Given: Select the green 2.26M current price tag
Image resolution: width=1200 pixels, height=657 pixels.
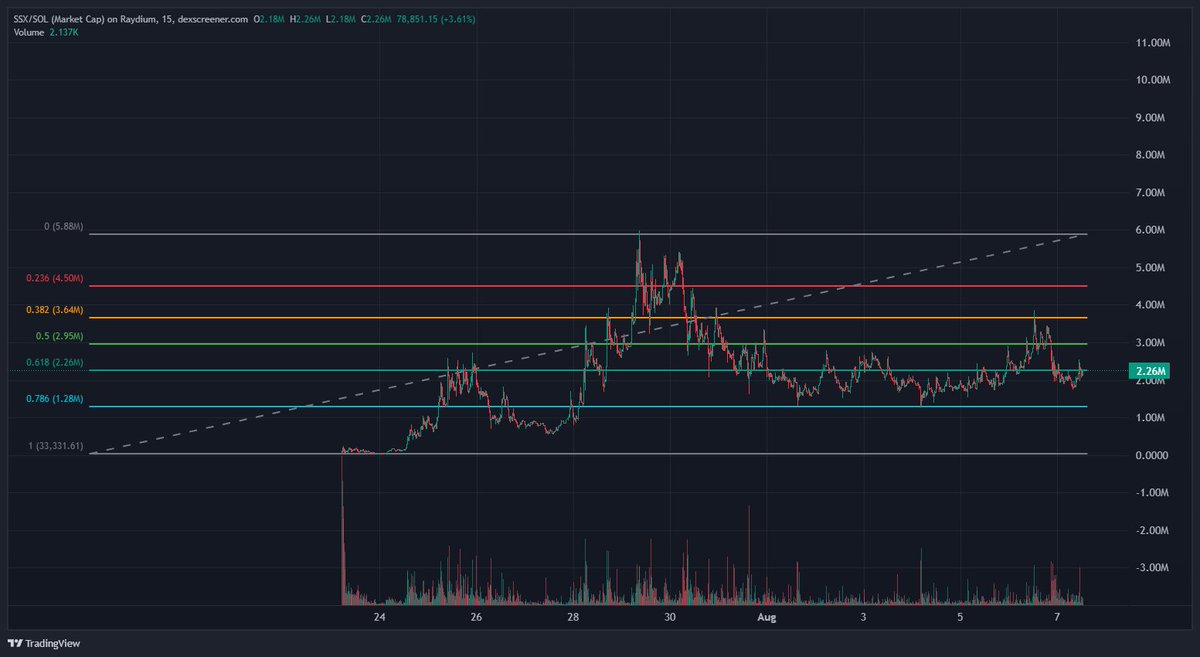Looking at the screenshot, I should [x=1147, y=372].
